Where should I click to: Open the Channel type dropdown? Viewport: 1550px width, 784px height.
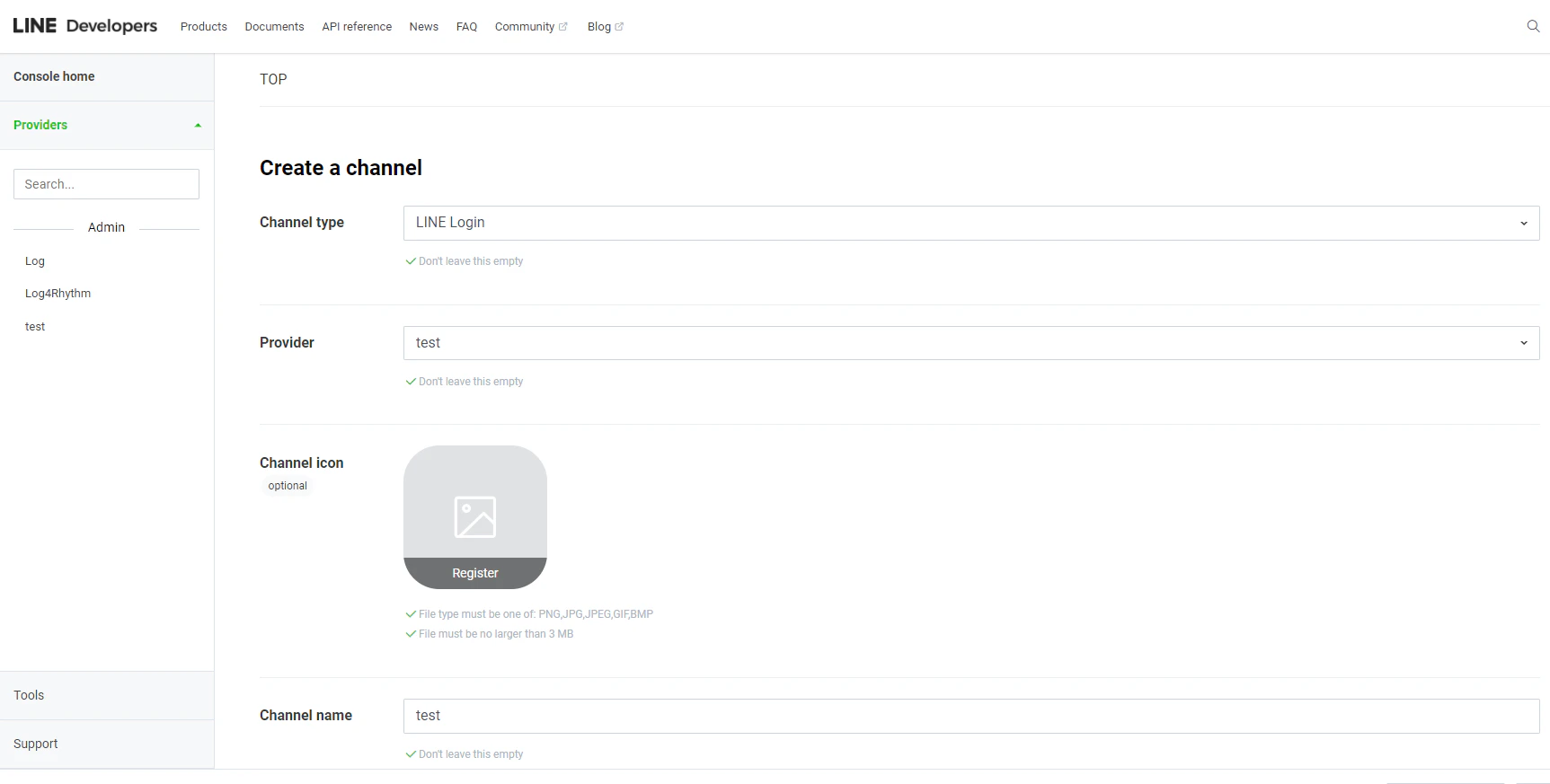[971, 223]
